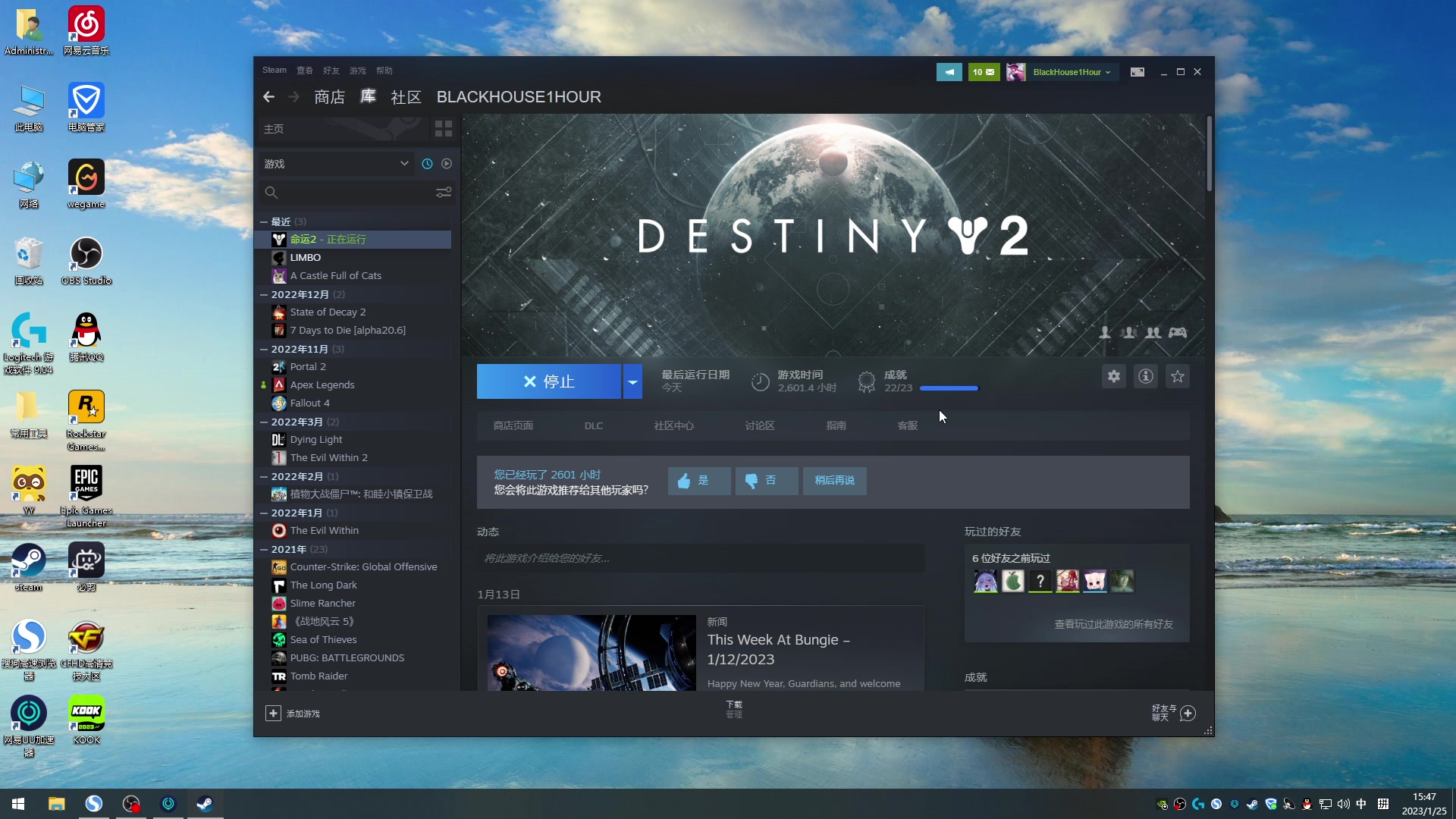Viewport: 1456px width, 819px height.
Task: Open the BLACKHOUSE1HOUR profile tab
Action: tap(519, 97)
